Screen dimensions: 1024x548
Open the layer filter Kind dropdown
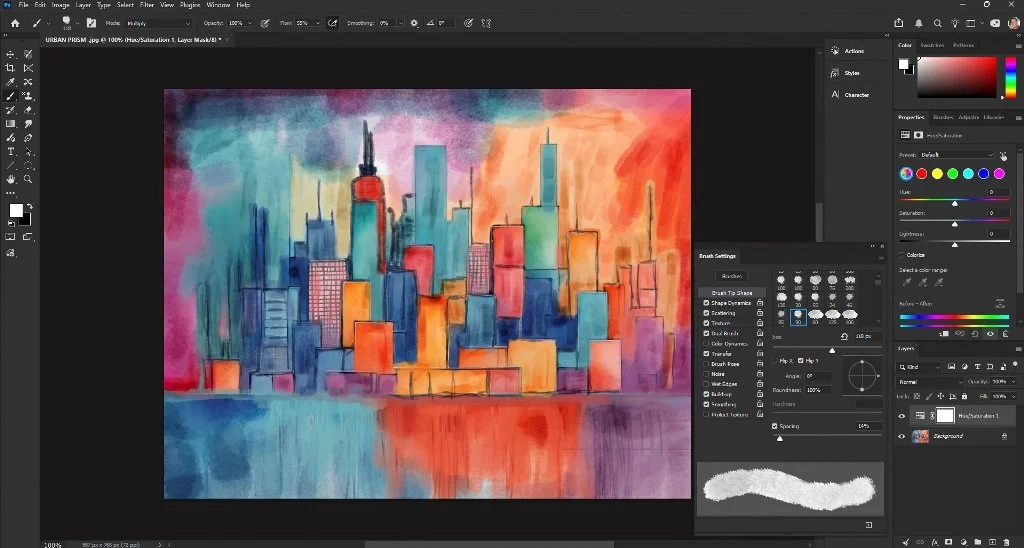(920, 367)
